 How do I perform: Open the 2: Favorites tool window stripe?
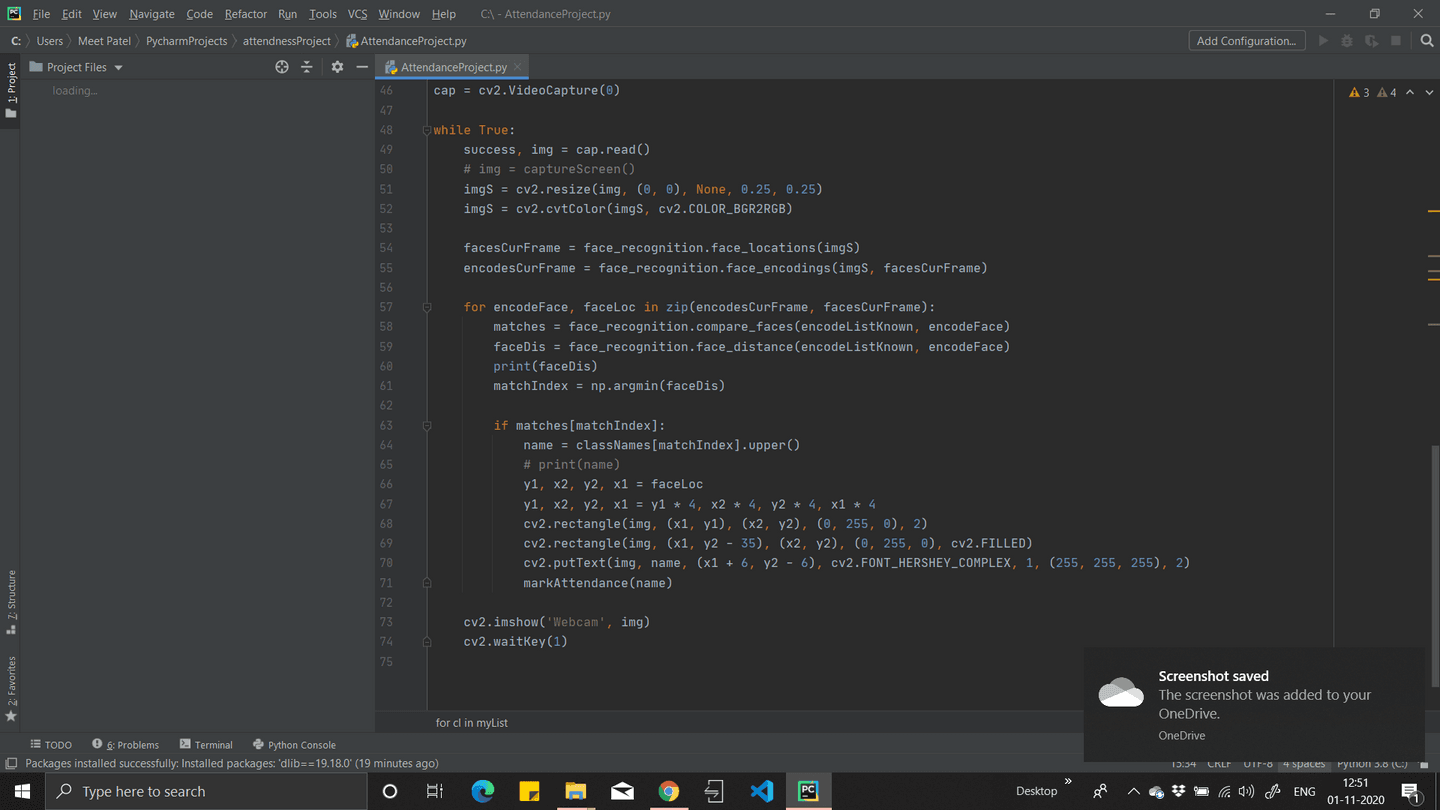pos(11,689)
